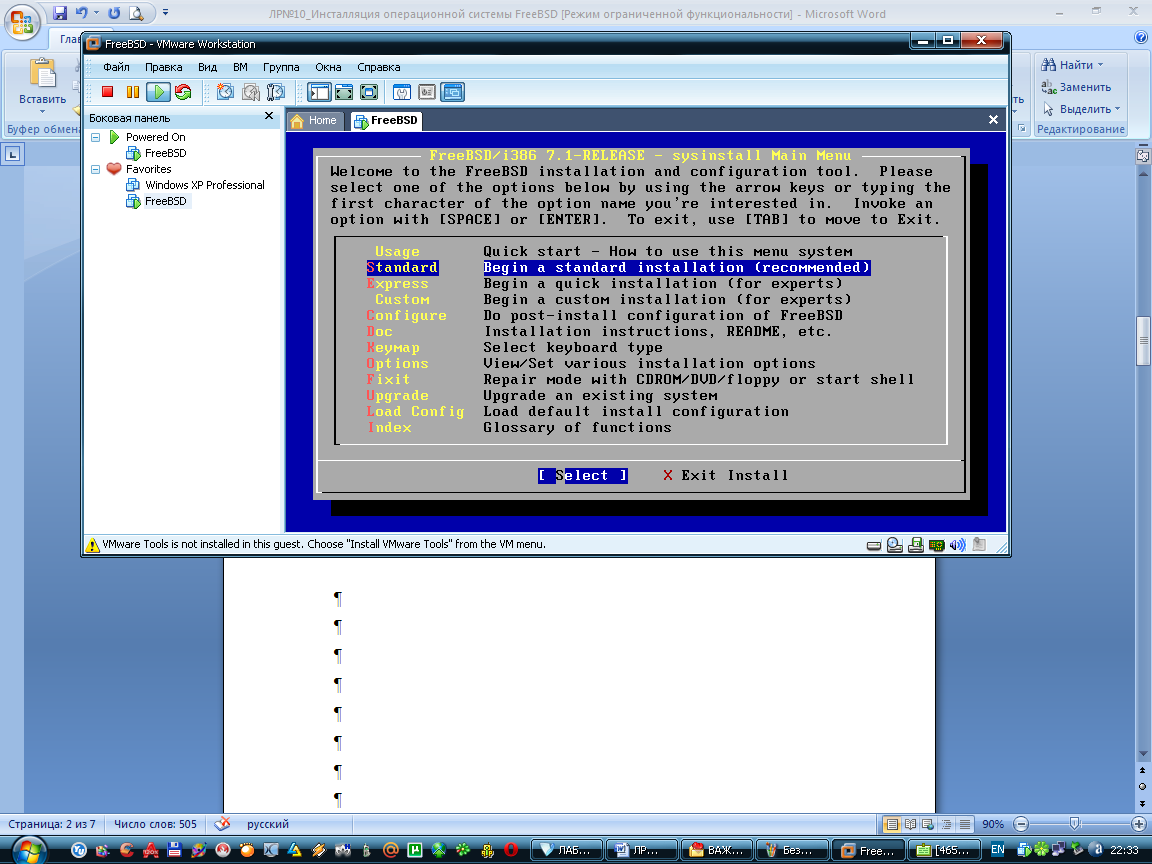The image size is (1152, 864).
Task: Open undo history dropdown arrow
Action: (x=96, y=12)
